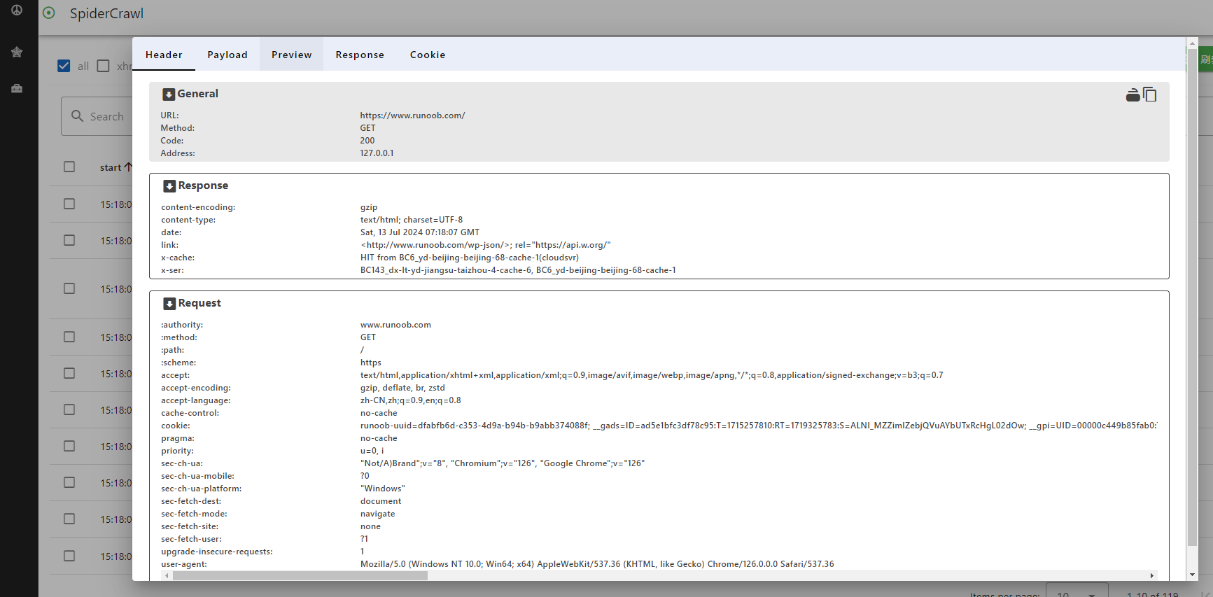The width and height of the screenshot is (1213, 597).
Task: Click the curling stone icon in General panel
Action: pos(1132,95)
